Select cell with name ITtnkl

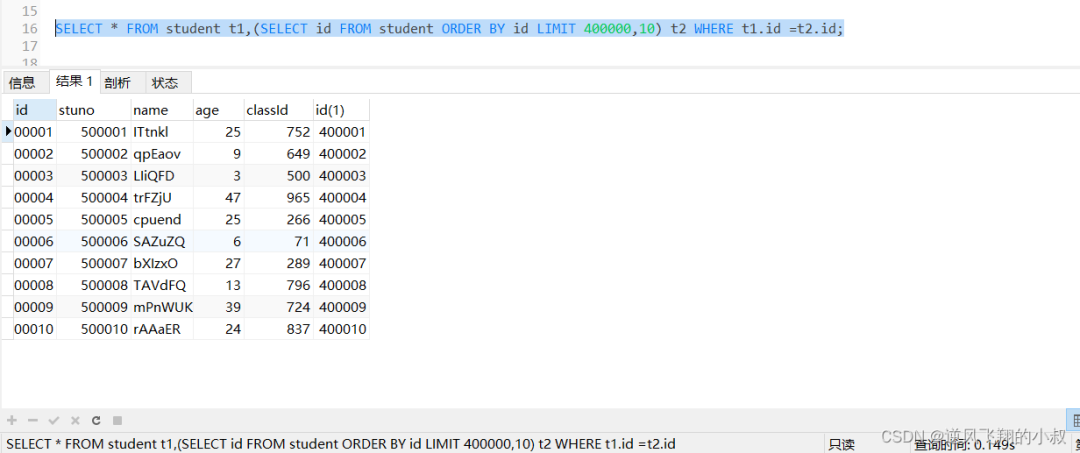coord(162,131)
